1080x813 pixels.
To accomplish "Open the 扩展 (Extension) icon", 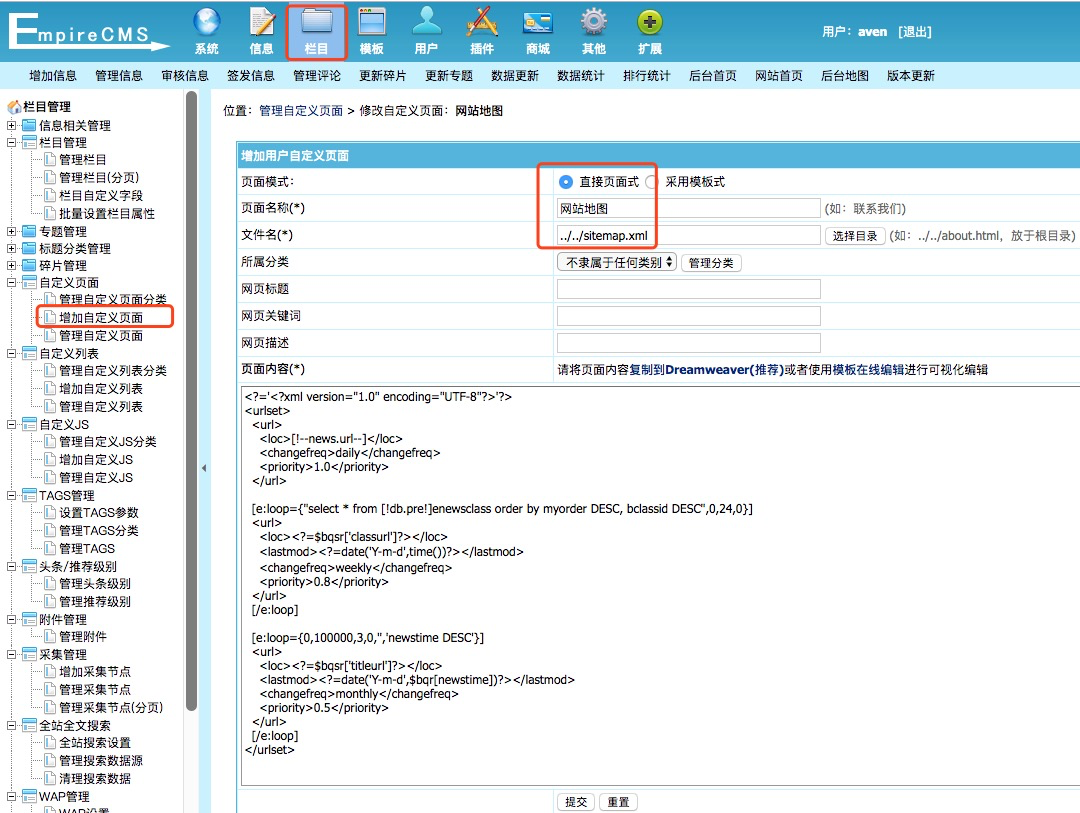I will (x=648, y=30).
